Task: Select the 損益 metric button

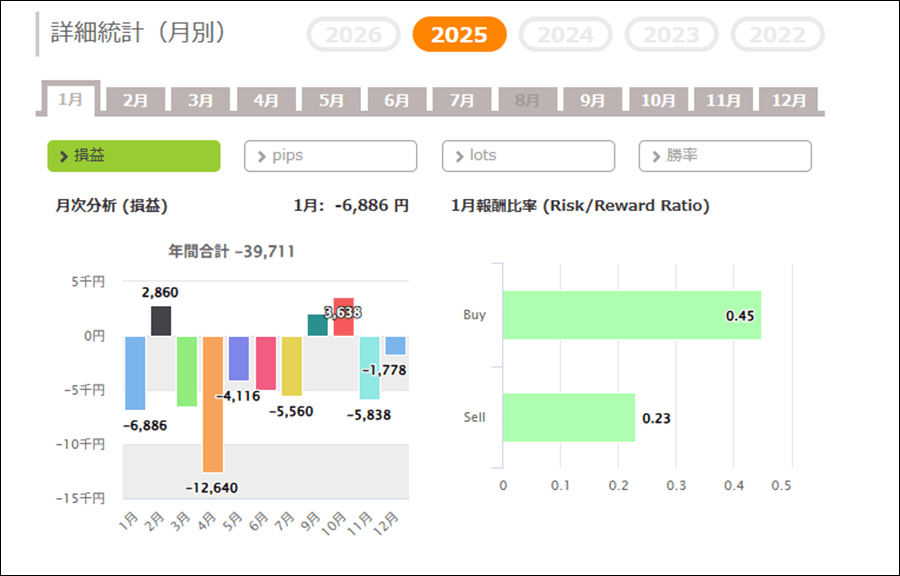Action: [x=133, y=156]
